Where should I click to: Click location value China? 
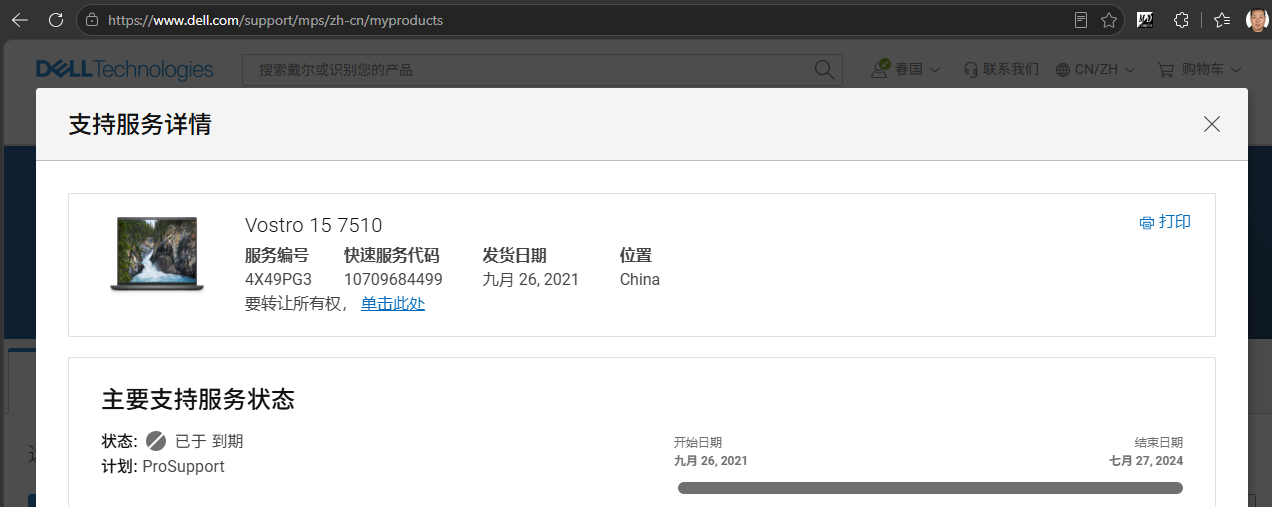tap(640, 280)
